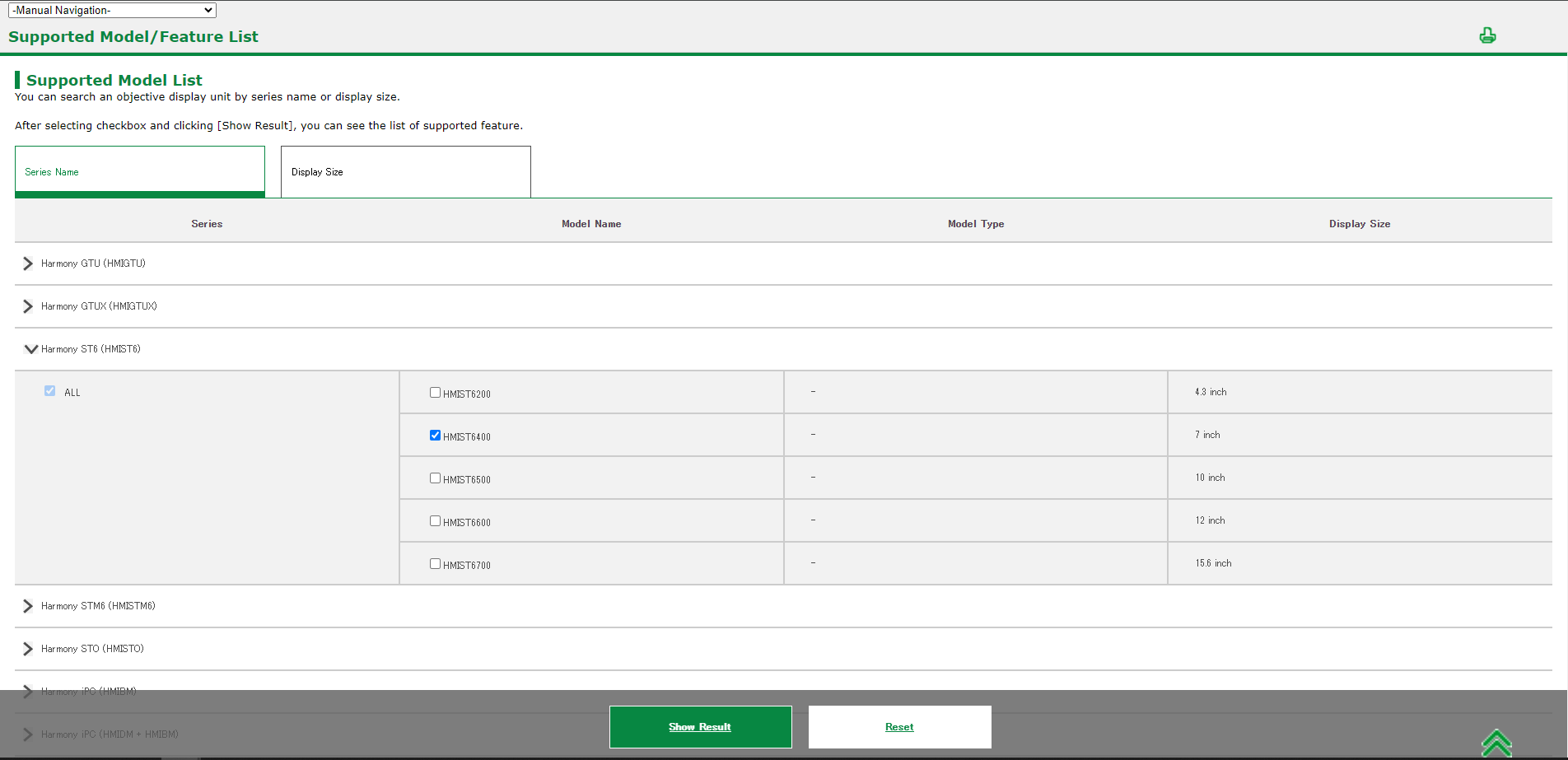The width and height of the screenshot is (1568, 760).
Task: Click the Harmony STM6 (HMISTM6) series label
Action: [x=98, y=606]
